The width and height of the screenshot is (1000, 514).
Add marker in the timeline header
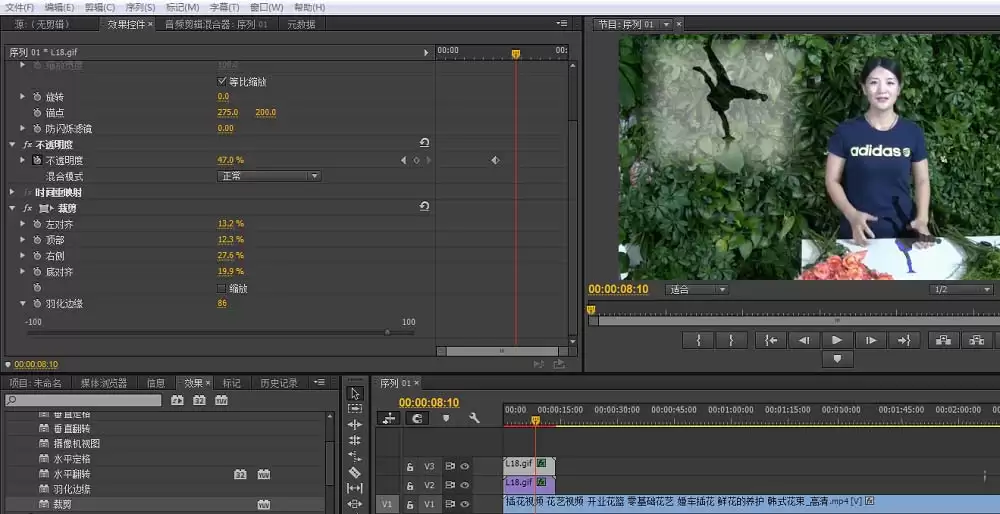click(x=446, y=418)
